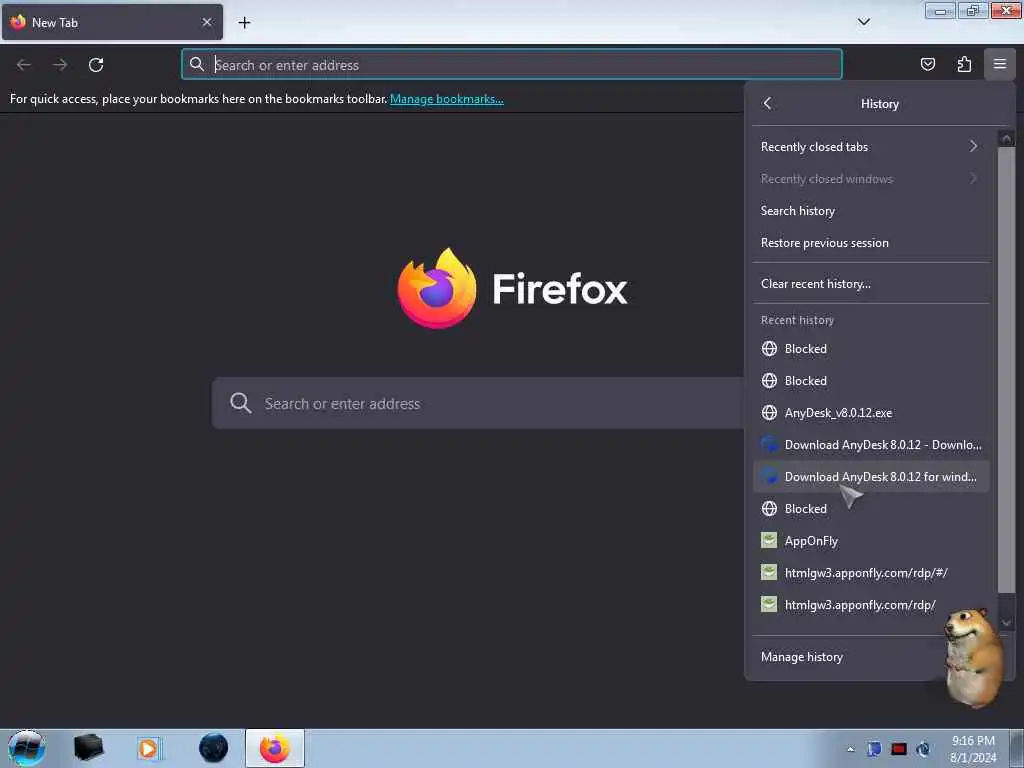Click the red tray icon
Image resolution: width=1024 pixels, height=768 pixels.
pos(899,749)
